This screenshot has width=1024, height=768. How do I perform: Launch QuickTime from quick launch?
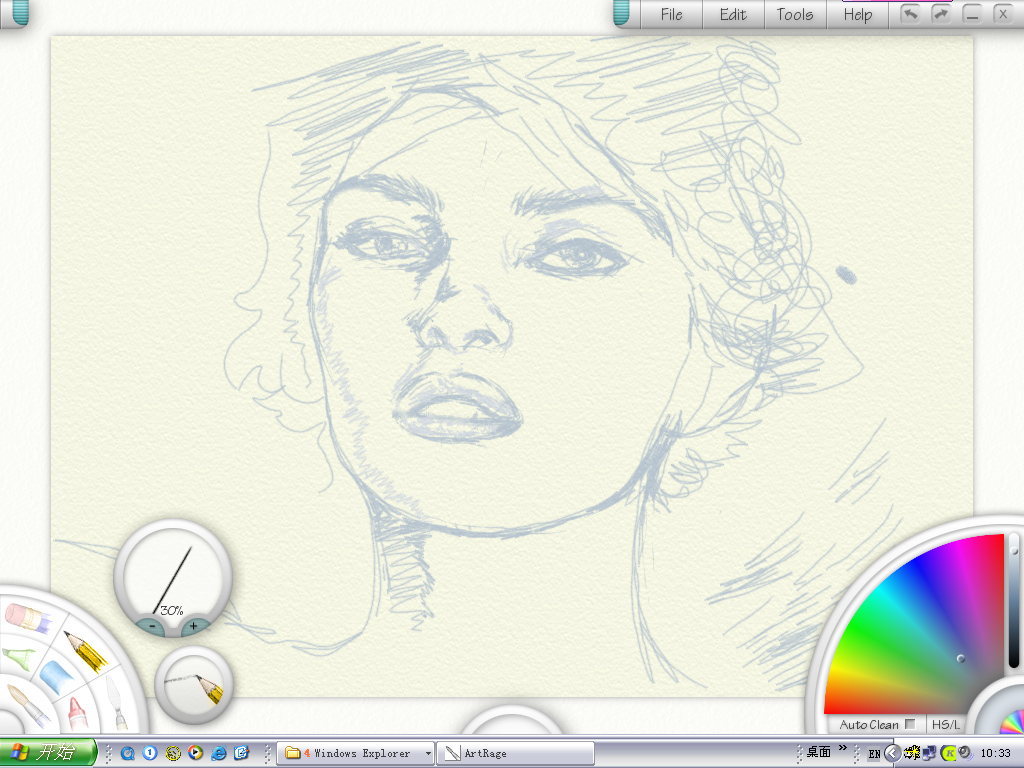point(127,753)
